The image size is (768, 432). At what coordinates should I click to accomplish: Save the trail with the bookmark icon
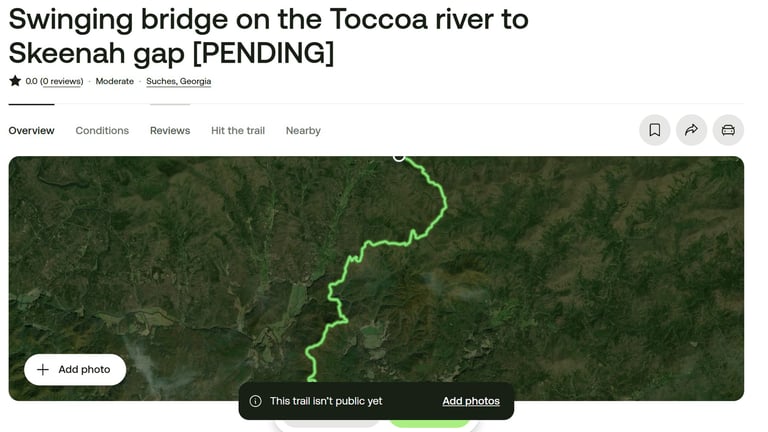click(654, 130)
